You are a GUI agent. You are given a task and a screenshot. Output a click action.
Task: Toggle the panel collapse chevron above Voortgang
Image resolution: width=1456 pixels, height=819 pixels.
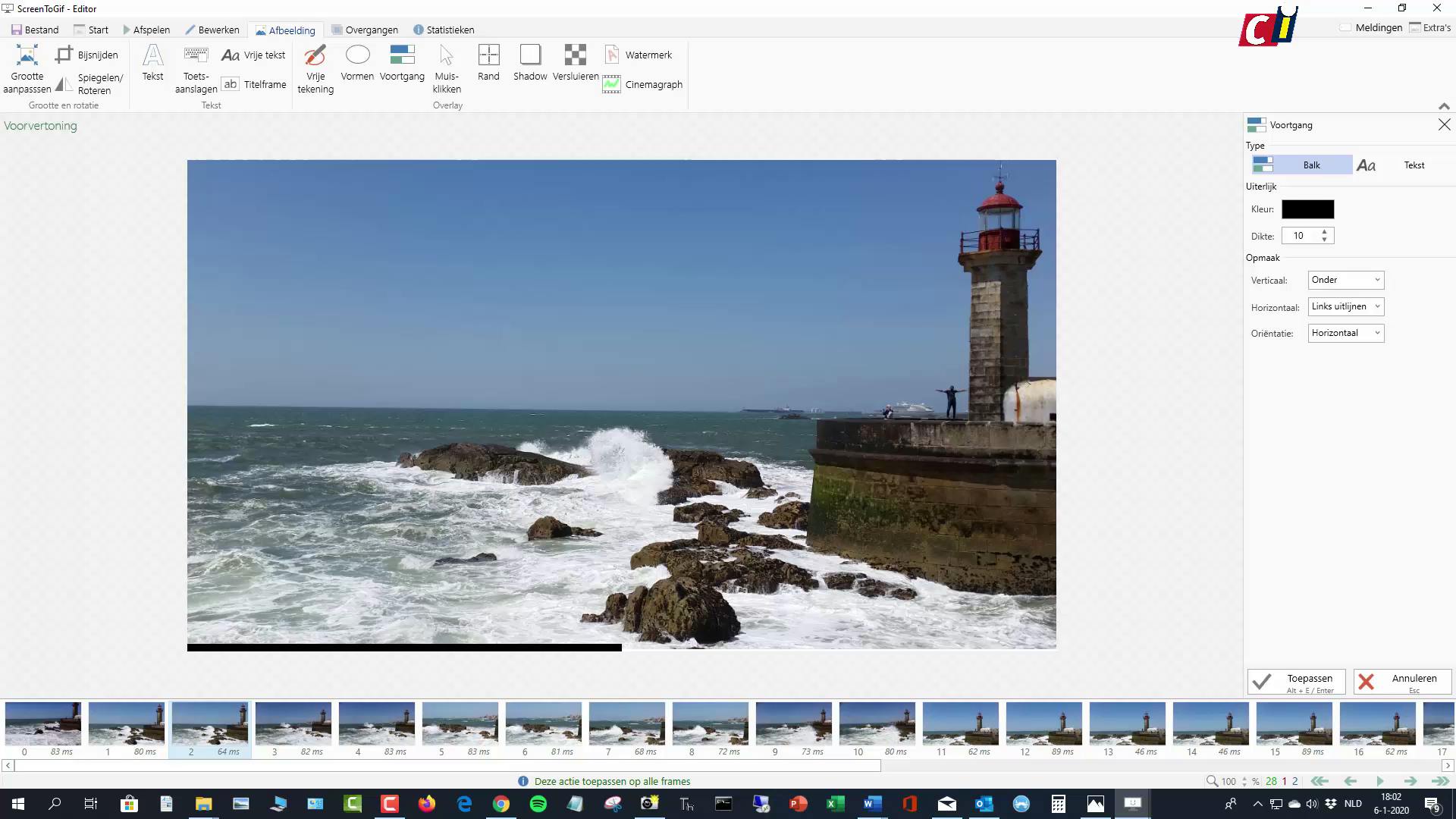(x=1444, y=107)
